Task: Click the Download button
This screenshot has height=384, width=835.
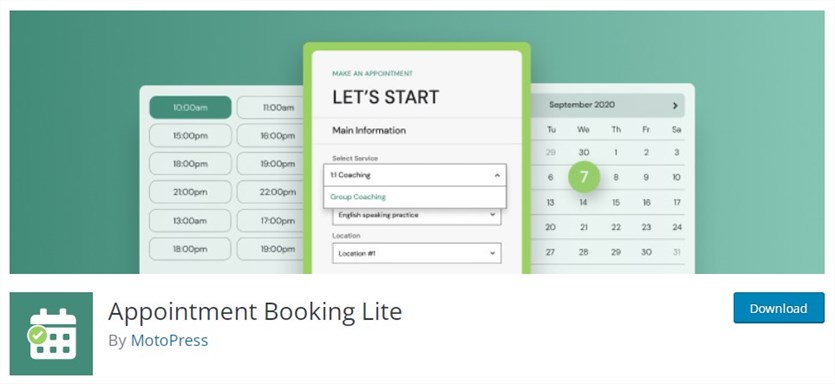Action: [779, 308]
